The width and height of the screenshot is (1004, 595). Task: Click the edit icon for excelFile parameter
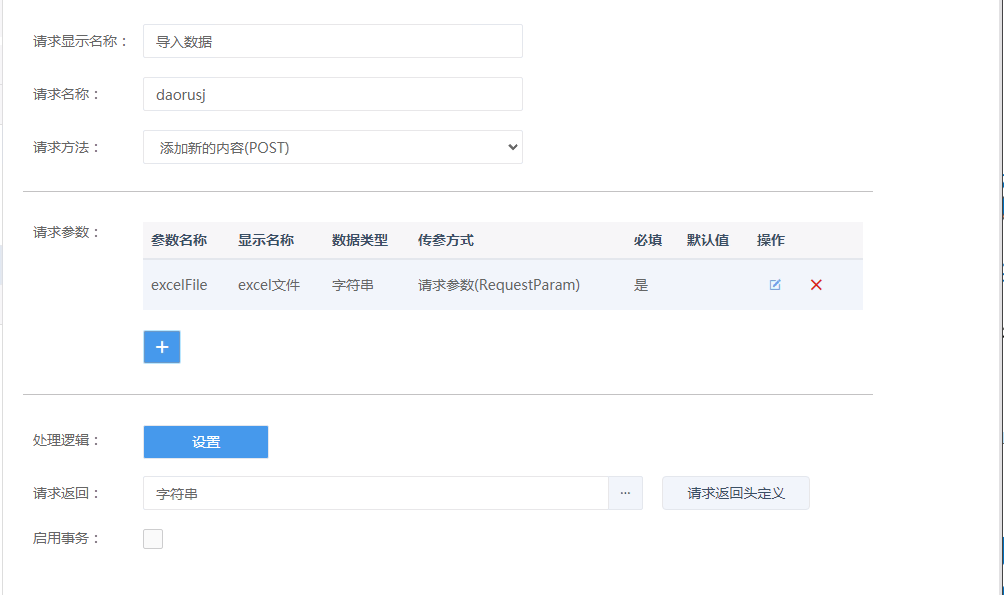775,285
